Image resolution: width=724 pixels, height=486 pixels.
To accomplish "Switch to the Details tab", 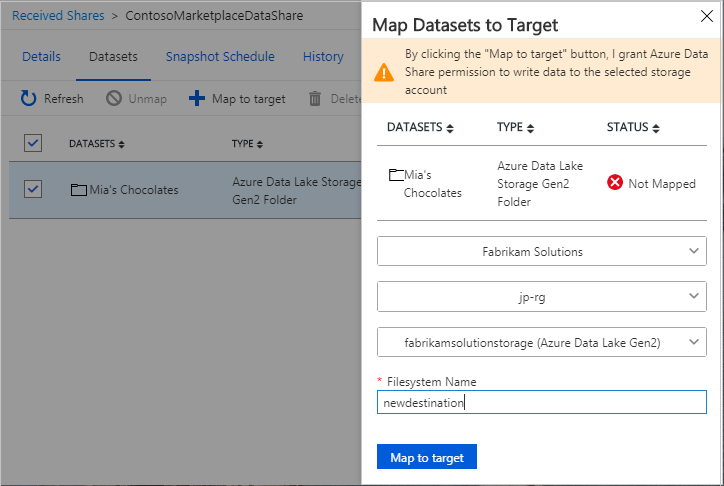I will pos(41,56).
